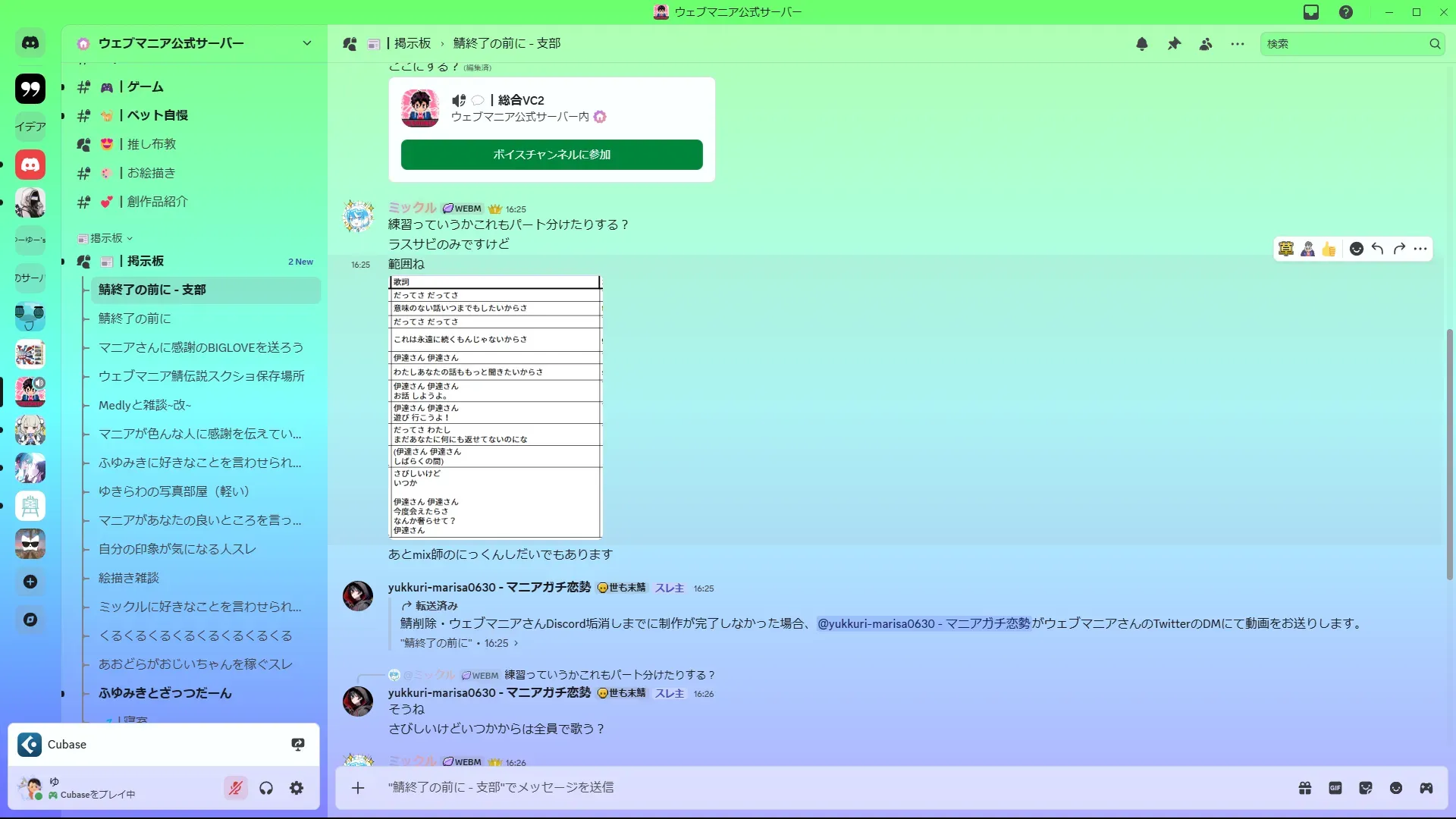Image resolution: width=1456 pixels, height=819 pixels.
Task: Add thumbs up reaction to message
Action: click(x=1329, y=249)
